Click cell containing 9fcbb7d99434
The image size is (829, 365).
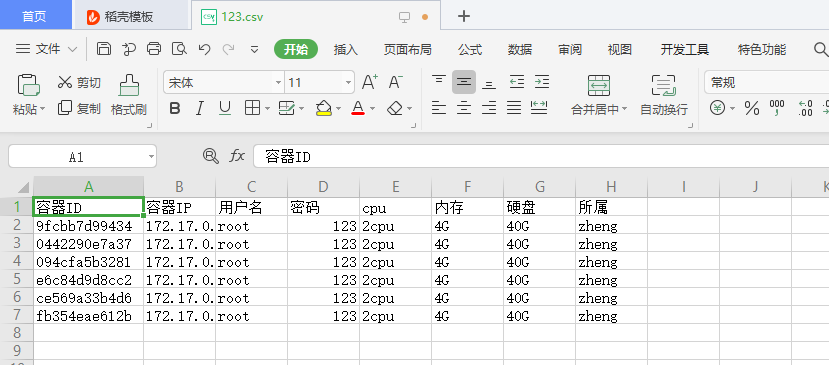tap(88, 226)
